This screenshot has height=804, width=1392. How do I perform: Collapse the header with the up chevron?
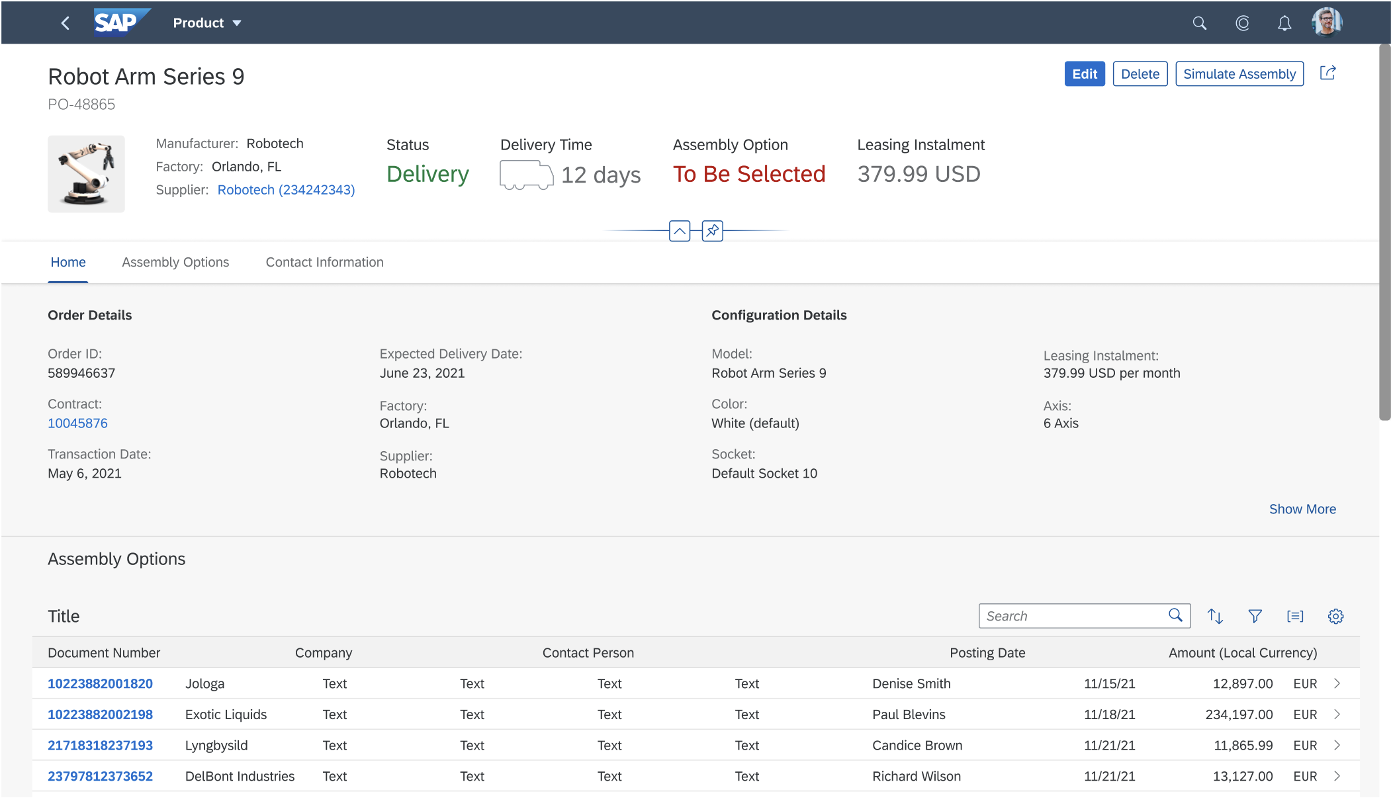tap(680, 231)
